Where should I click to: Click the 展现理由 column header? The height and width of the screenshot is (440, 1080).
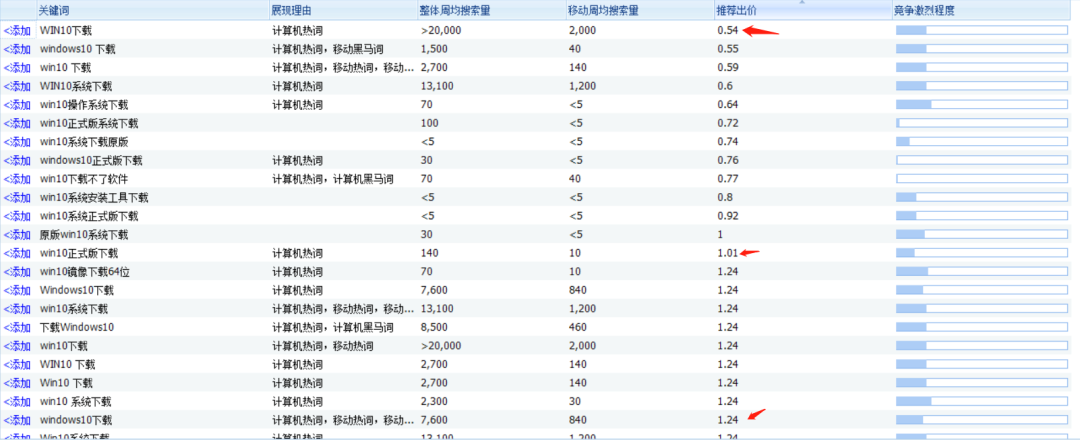tap(290, 10)
